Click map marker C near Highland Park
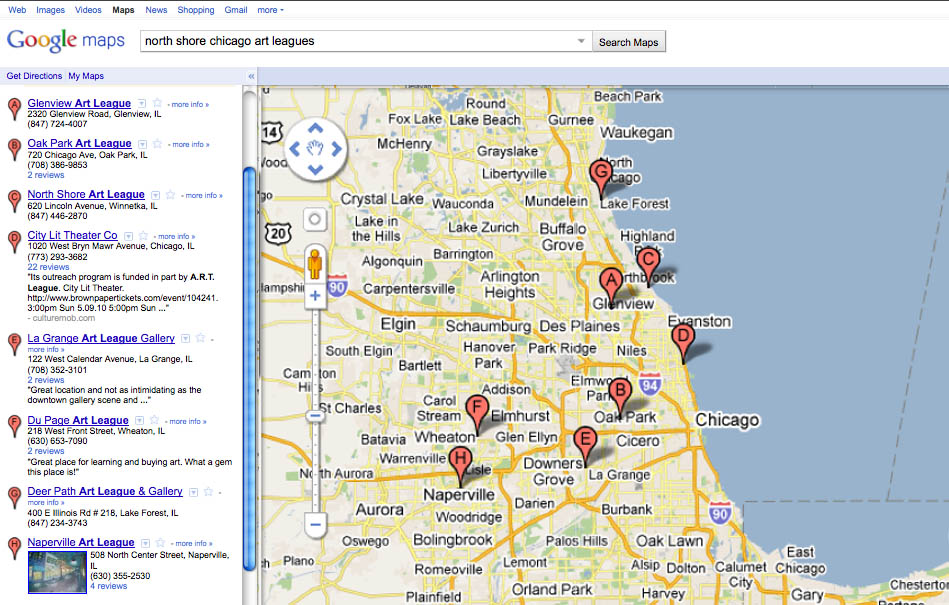 pyautogui.click(x=648, y=266)
